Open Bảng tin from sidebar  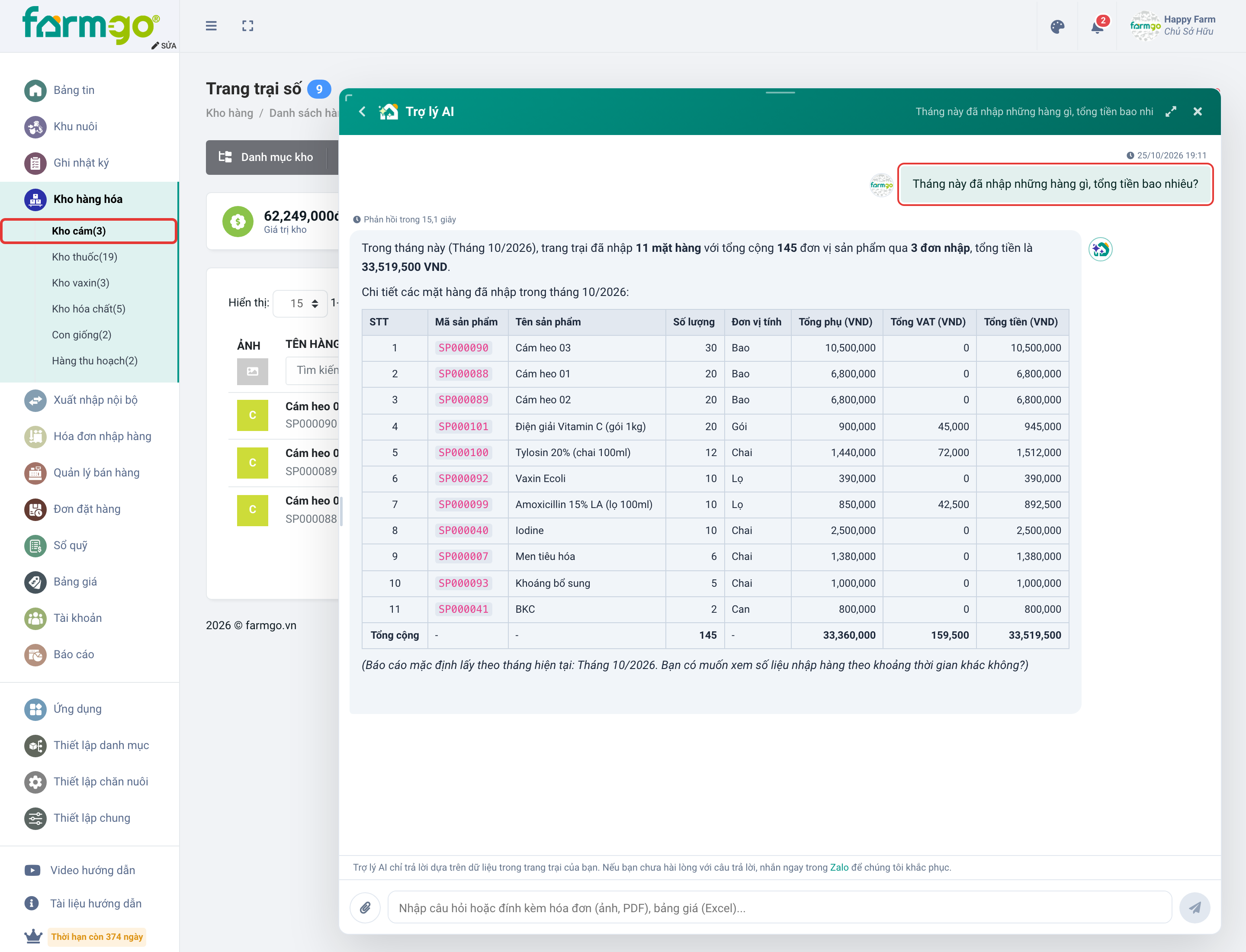pyautogui.click(x=74, y=90)
